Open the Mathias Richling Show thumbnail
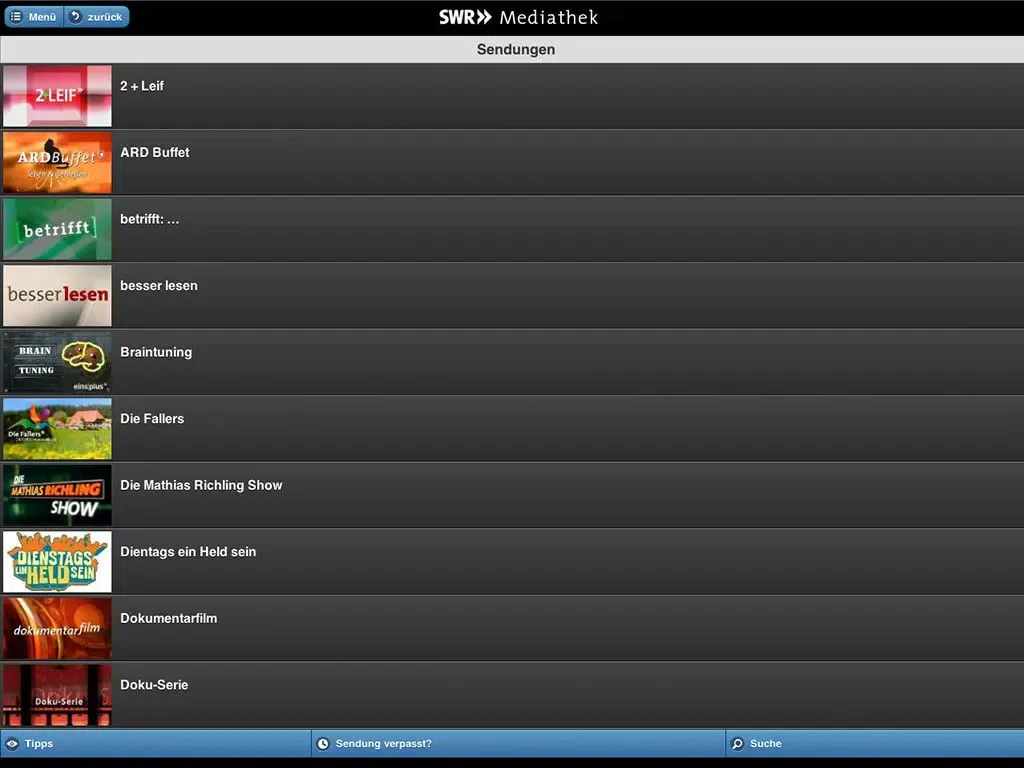This screenshot has width=1024, height=768. (x=57, y=495)
